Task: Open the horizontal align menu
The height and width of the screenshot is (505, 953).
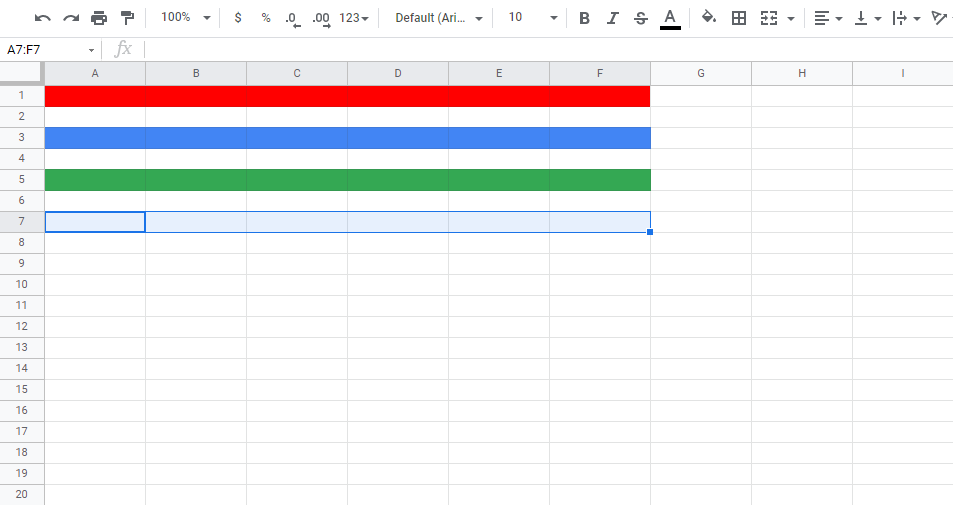Action: click(827, 18)
